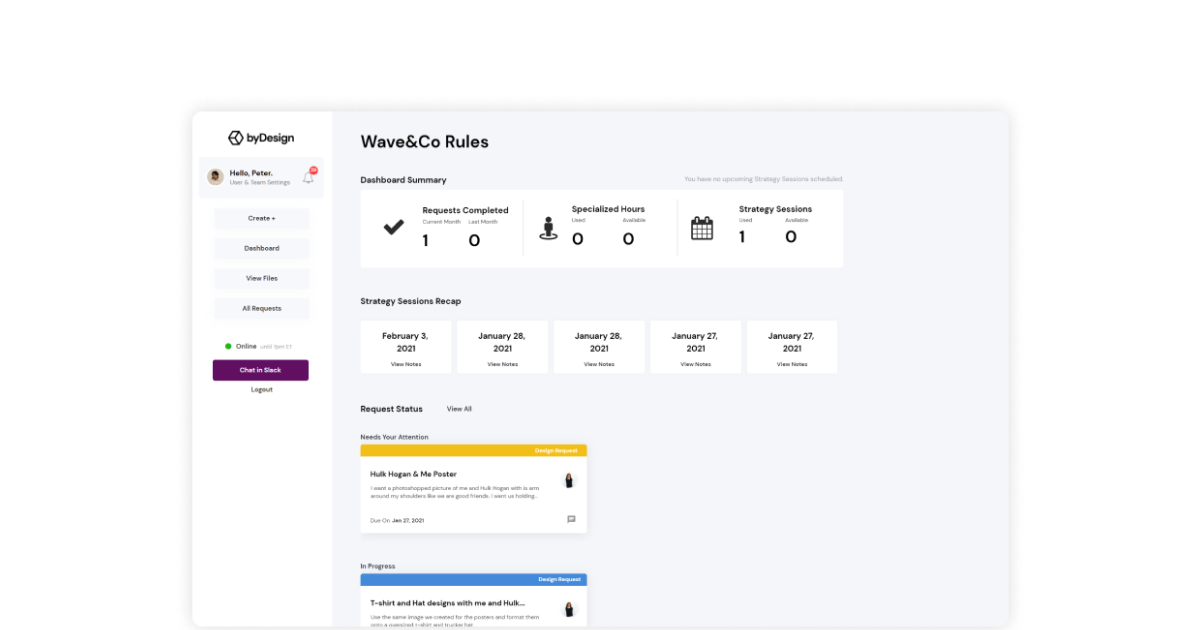Screen dimensions: 1200x630
Task: Click designer avatar on T-shirt and Hat card
Action: pos(569,609)
